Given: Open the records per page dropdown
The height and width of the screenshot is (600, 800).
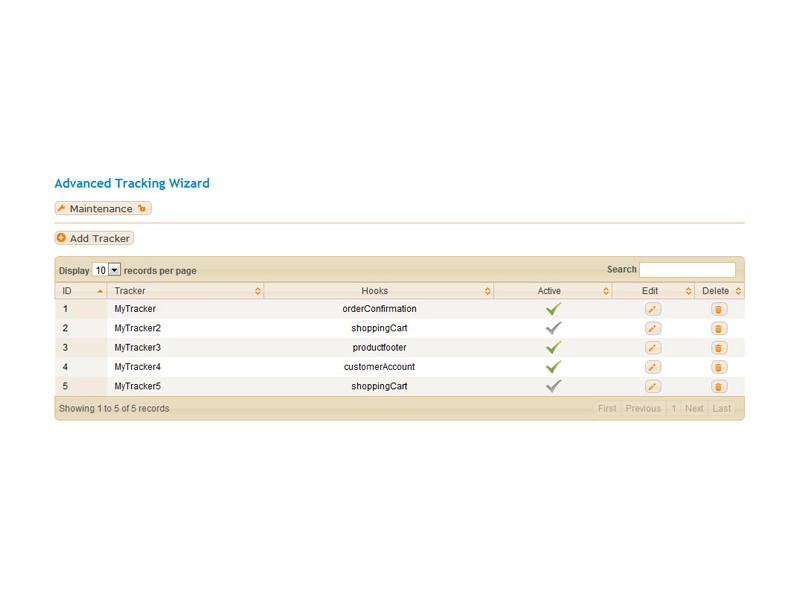Looking at the screenshot, I should tap(106, 270).
